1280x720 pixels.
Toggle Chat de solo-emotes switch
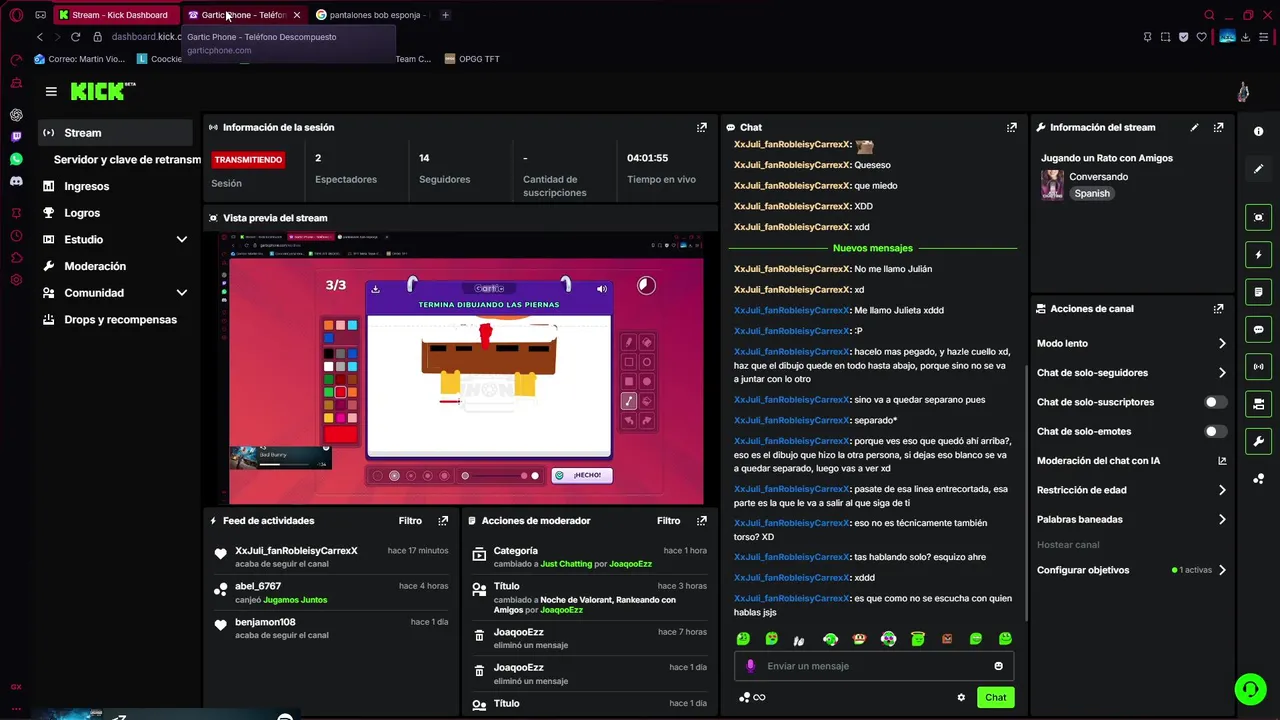tap(1215, 432)
